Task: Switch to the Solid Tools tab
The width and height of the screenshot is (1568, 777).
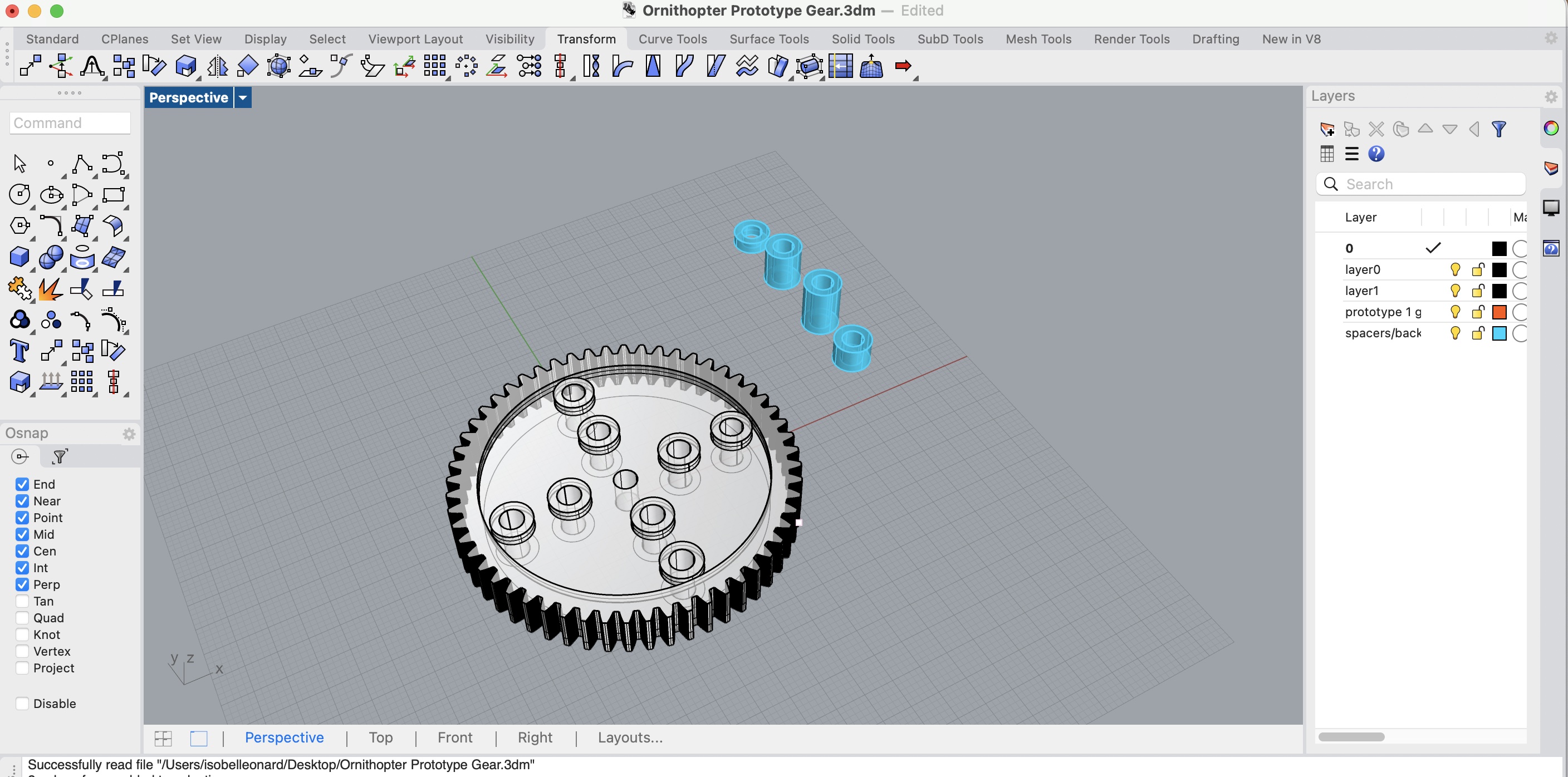Action: point(863,39)
